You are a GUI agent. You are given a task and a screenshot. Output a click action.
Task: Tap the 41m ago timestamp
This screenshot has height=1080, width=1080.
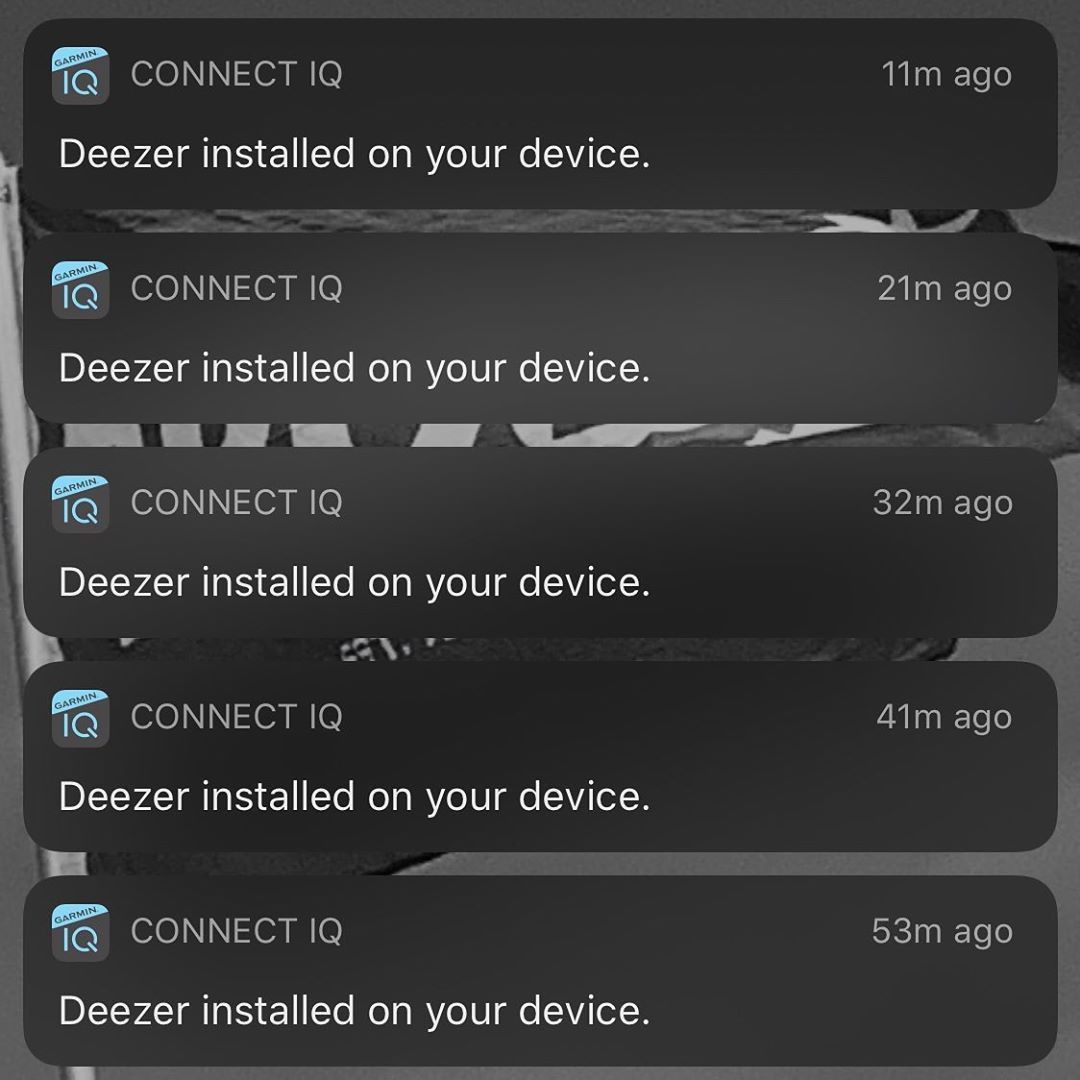tap(944, 718)
